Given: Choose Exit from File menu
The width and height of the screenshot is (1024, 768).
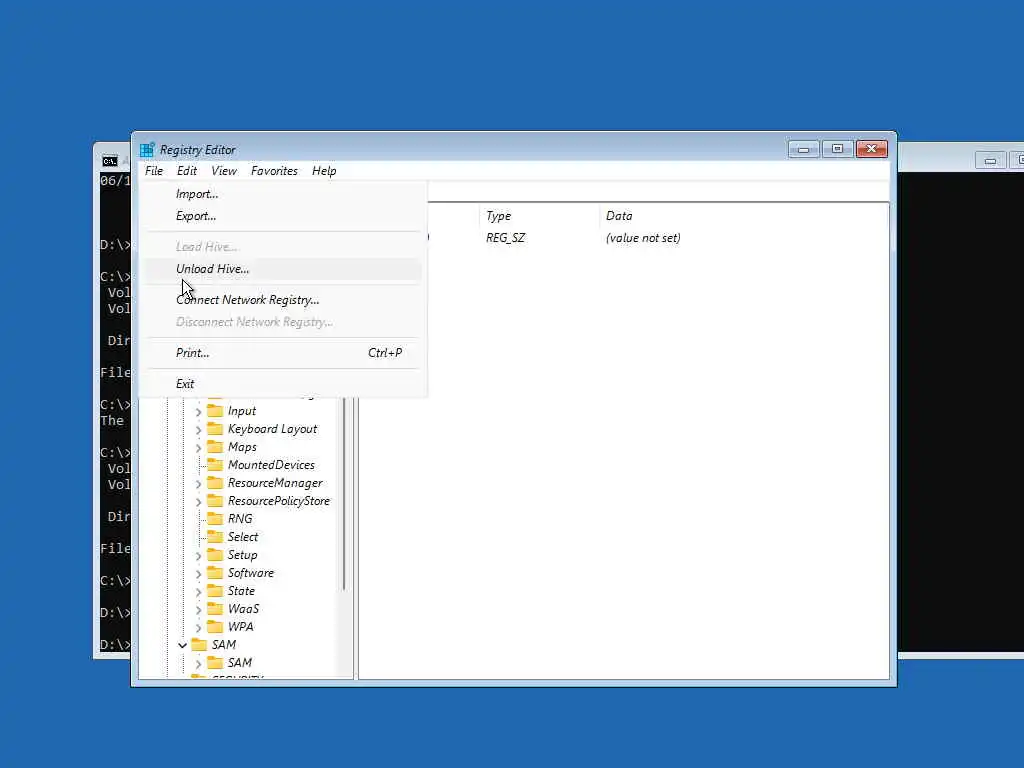Looking at the screenshot, I should coord(283,383).
